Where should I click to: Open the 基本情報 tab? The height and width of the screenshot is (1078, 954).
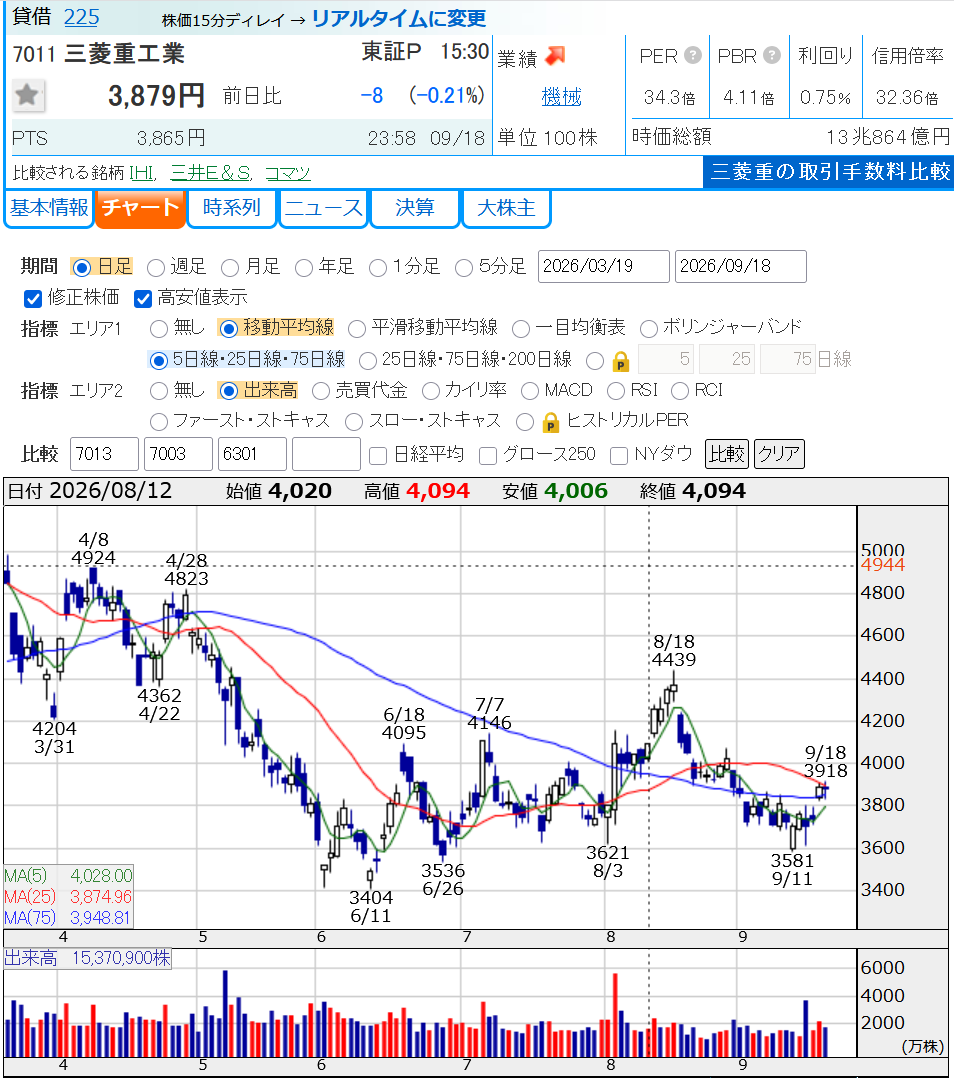coord(49,208)
